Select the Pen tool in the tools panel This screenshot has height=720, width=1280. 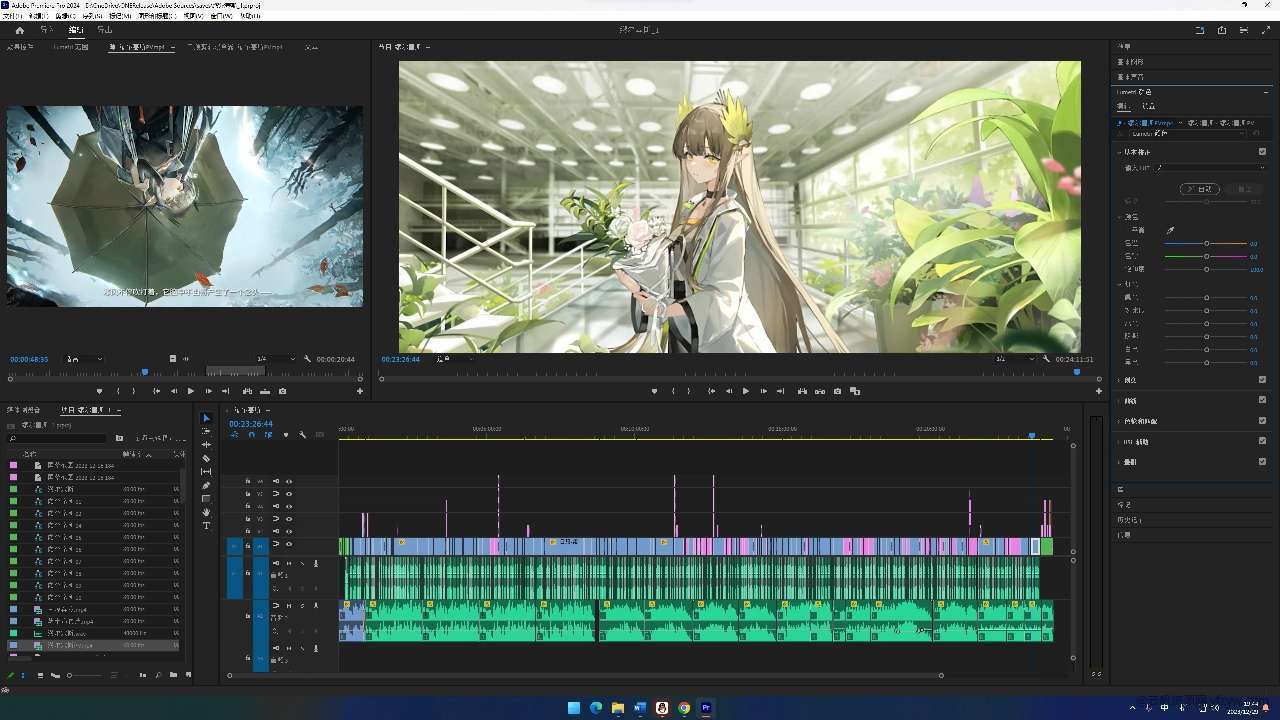click(206, 485)
